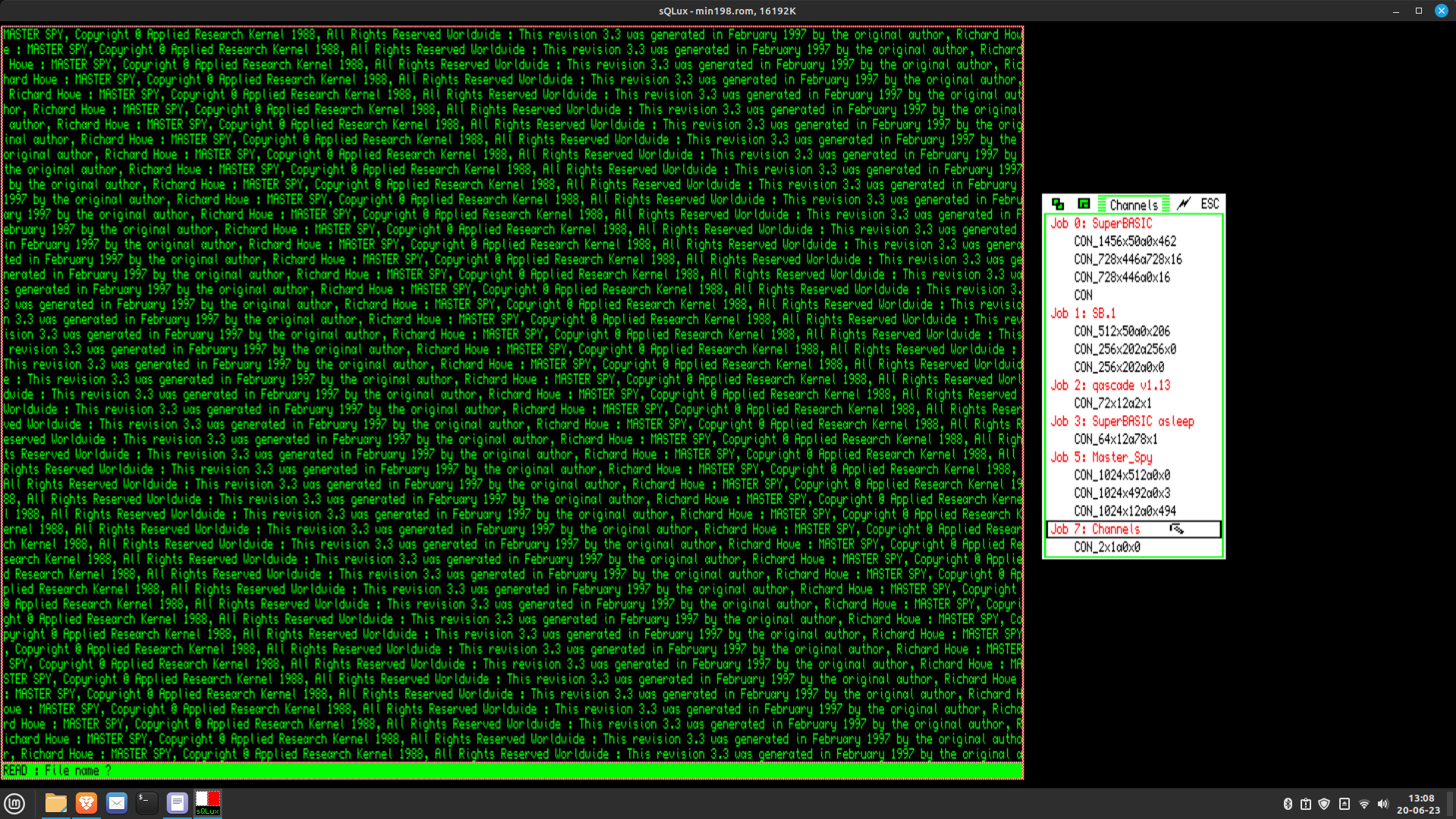
Task: Open the security shield tray icon
Action: coord(1324,804)
